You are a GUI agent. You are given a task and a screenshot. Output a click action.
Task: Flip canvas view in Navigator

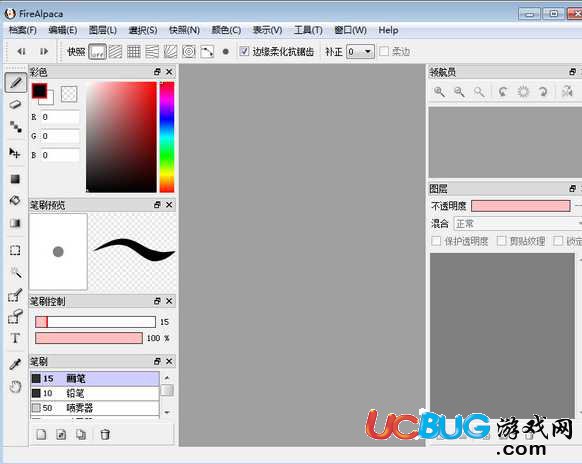pos(567,92)
